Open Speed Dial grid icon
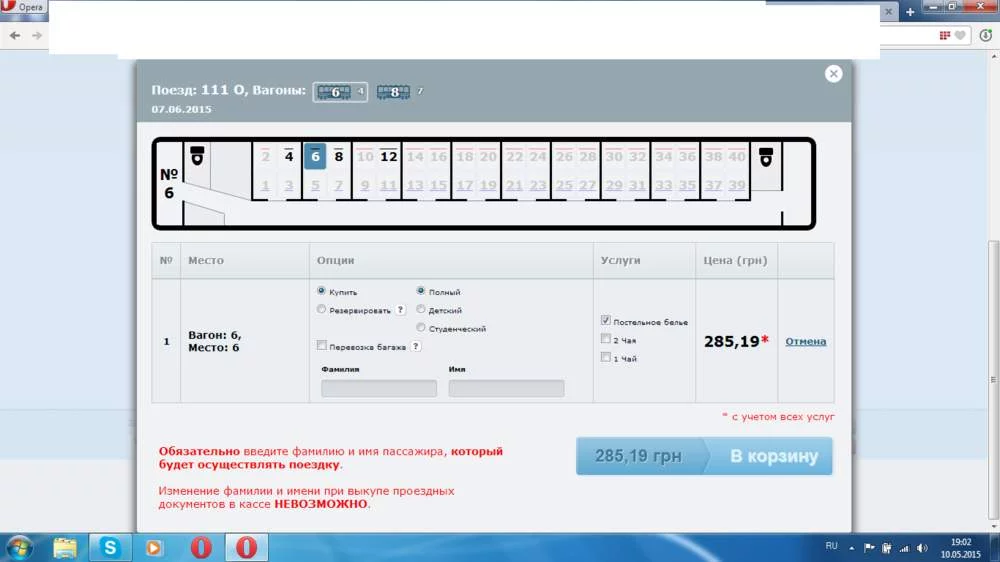The width and height of the screenshot is (1000, 562). (x=945, y=36)
